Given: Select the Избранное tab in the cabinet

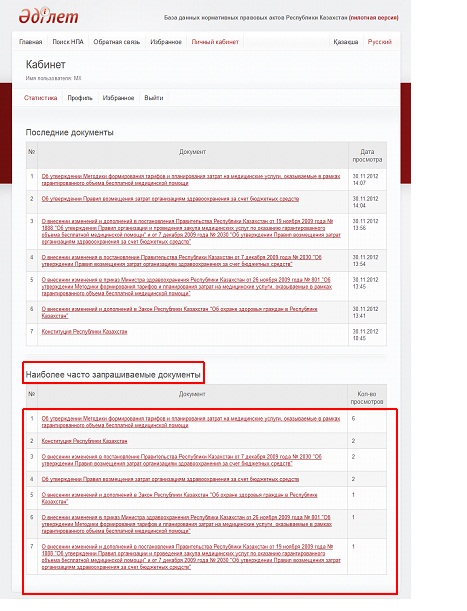Looking at the screenshot, I should click(119, 98).
